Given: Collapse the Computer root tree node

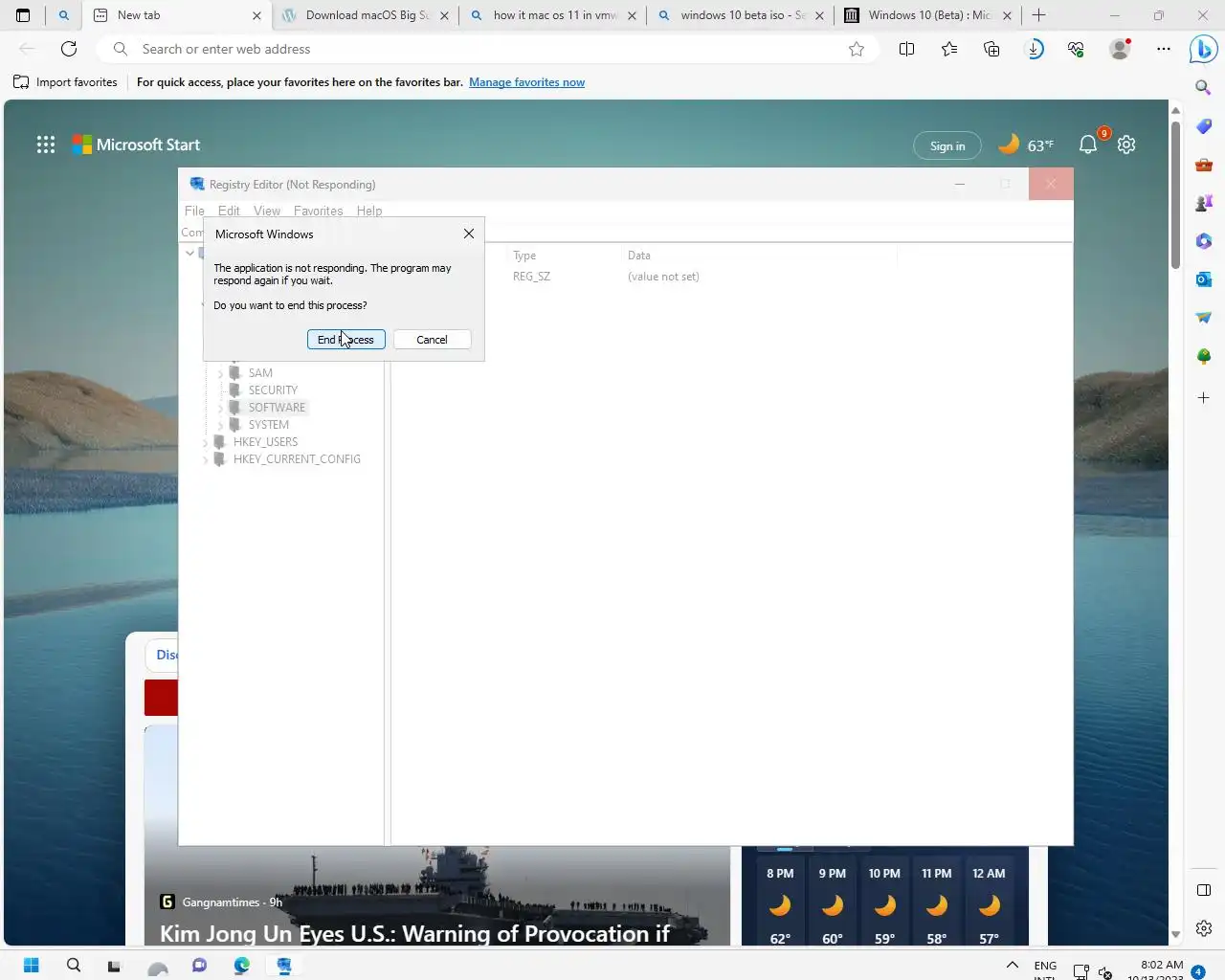Looking at the screenshot, I should 189,254.
